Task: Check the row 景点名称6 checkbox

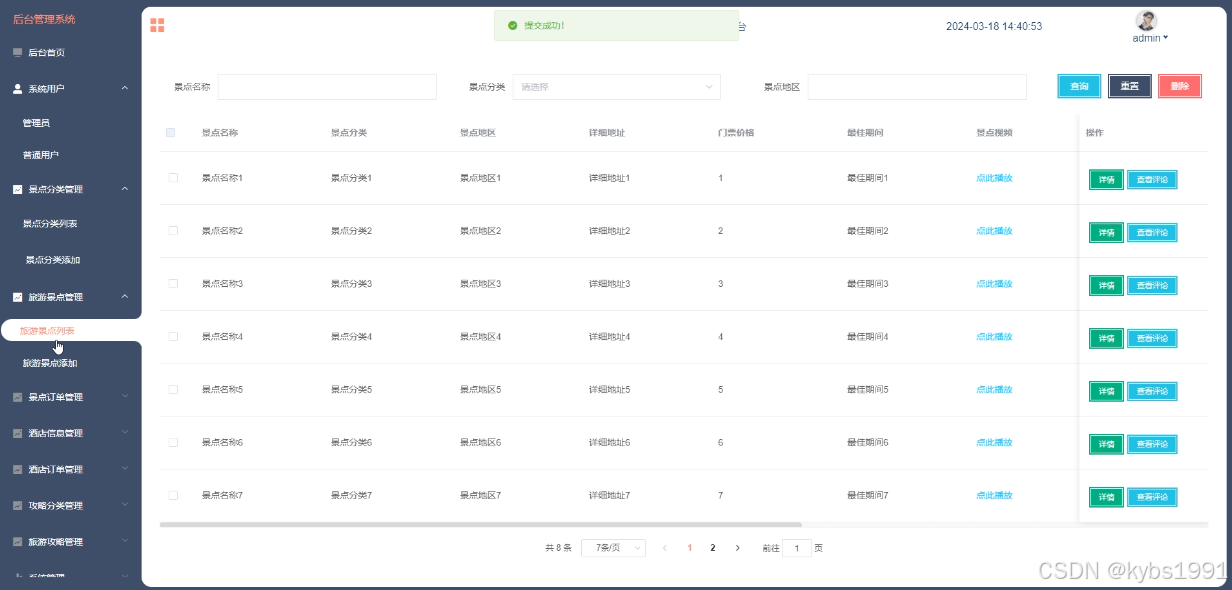Action: [173, 442]
